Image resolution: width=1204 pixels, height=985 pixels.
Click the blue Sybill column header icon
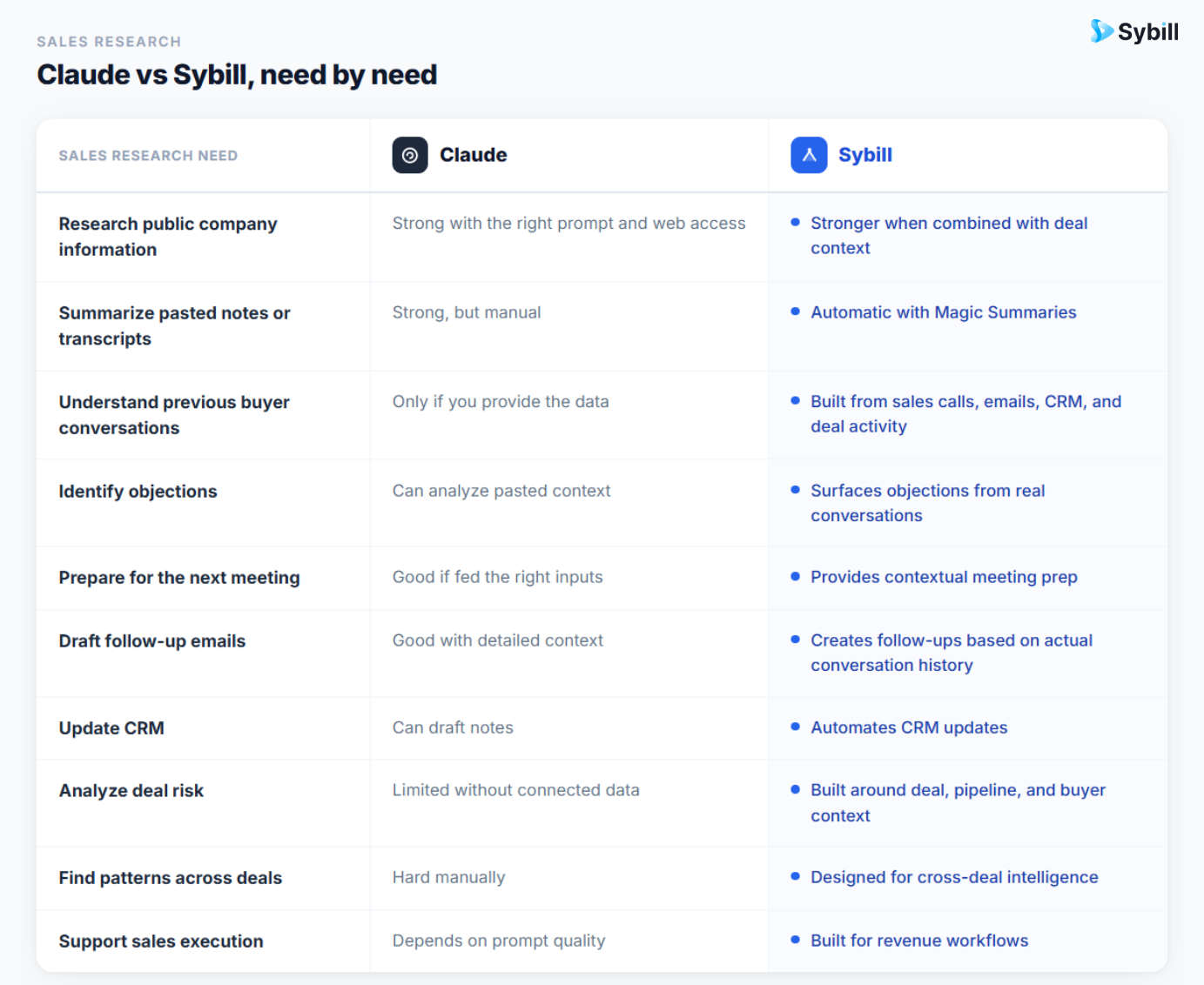pos(809,155)
